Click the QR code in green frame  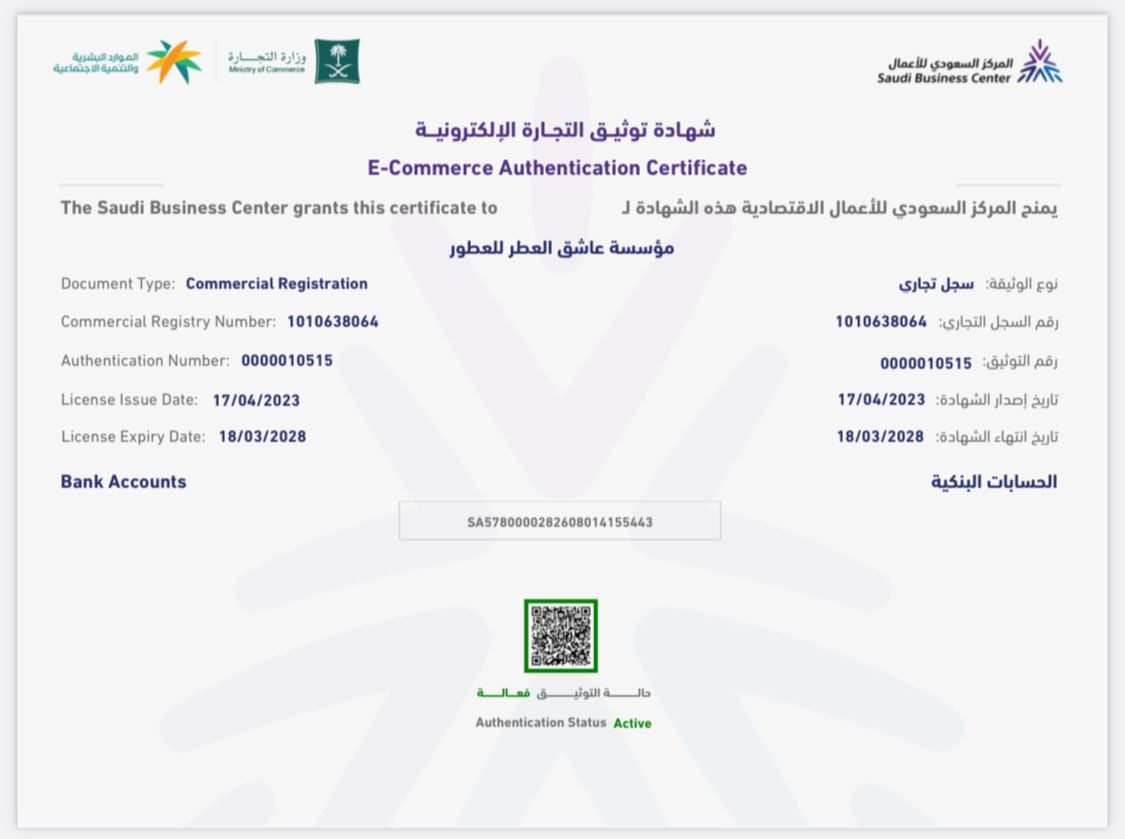560,636
